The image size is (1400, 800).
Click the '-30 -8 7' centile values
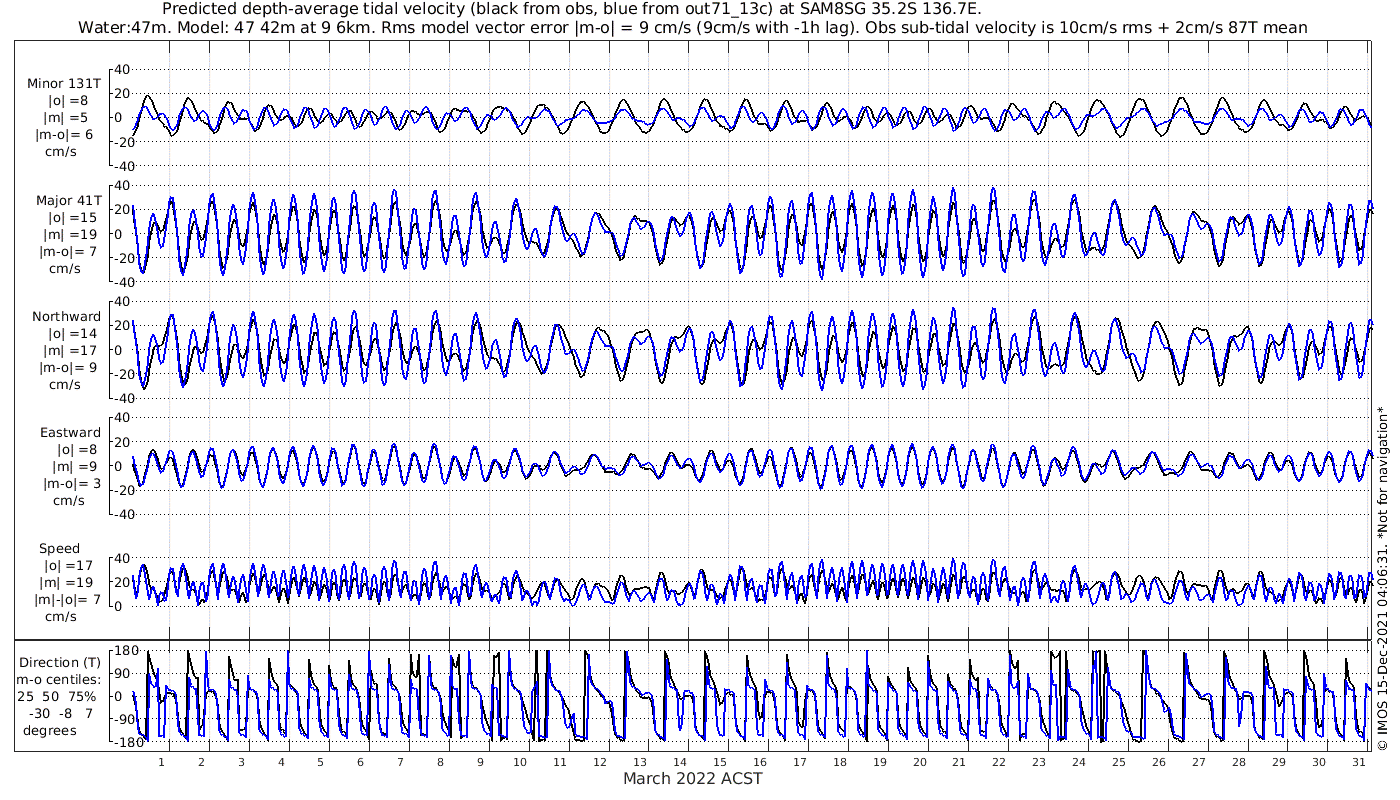[x=60, y=713]
